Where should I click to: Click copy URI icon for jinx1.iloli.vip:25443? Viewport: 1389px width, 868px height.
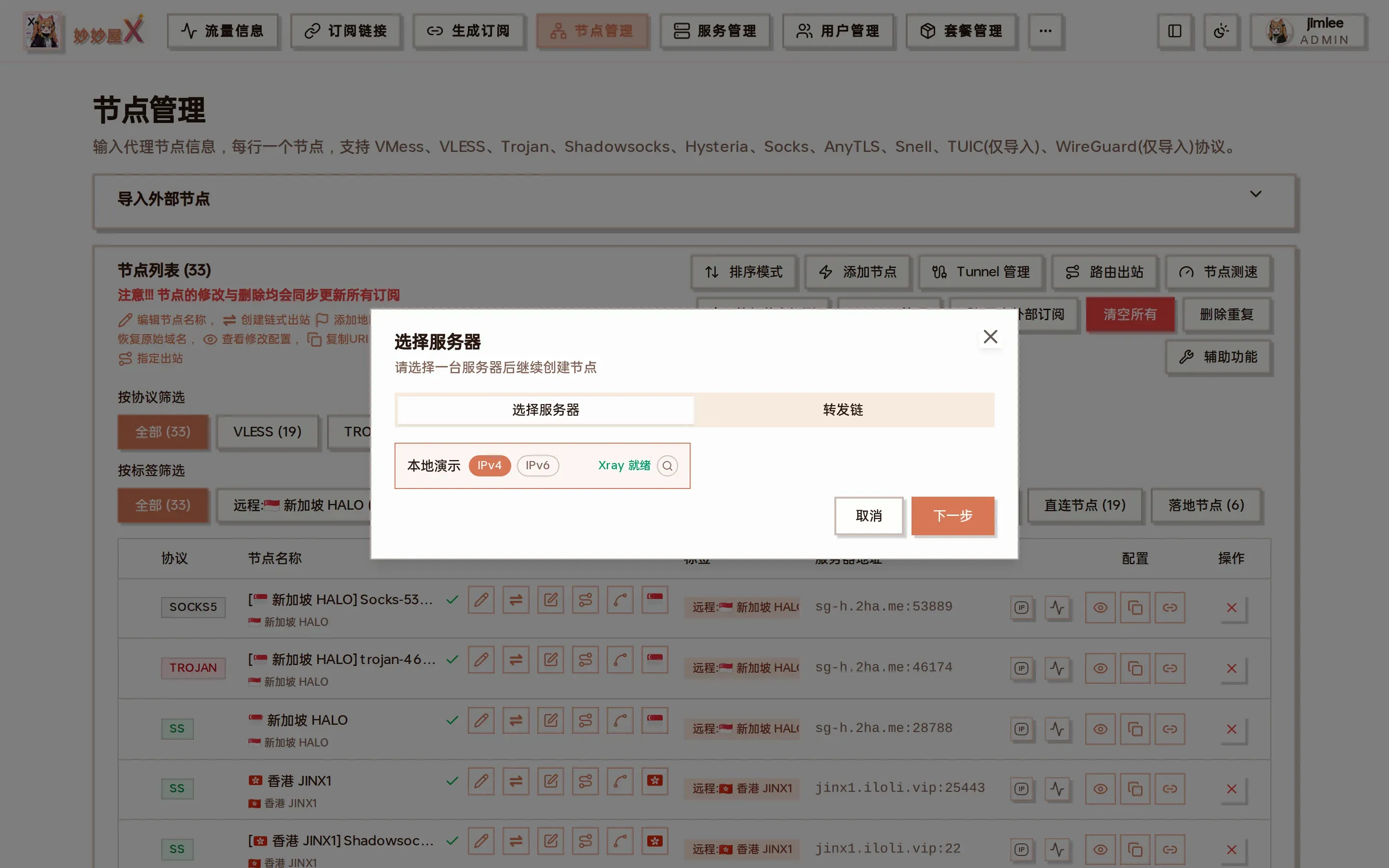click(1135, 789)
